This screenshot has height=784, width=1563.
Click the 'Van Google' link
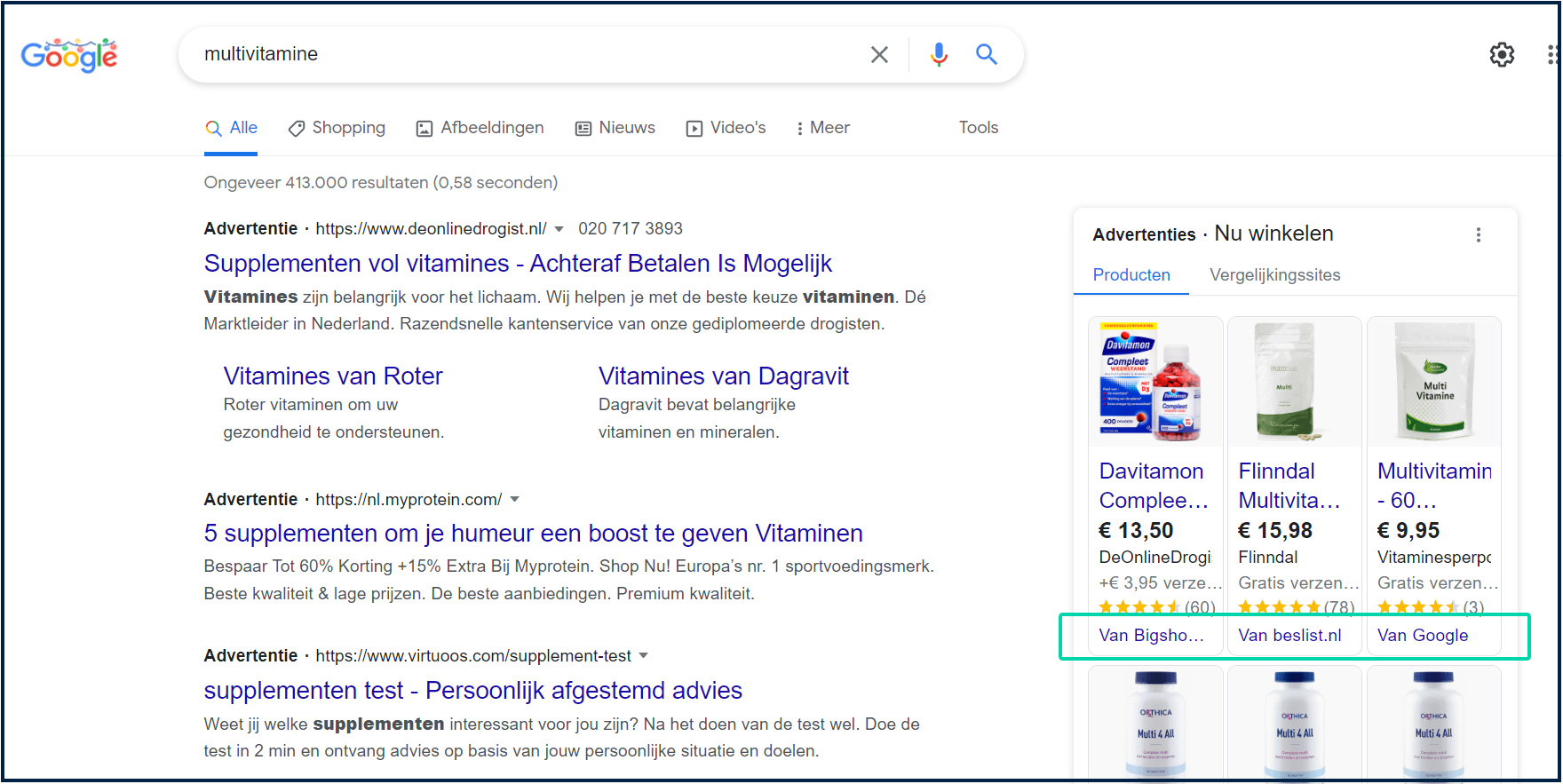(1423, 636)
